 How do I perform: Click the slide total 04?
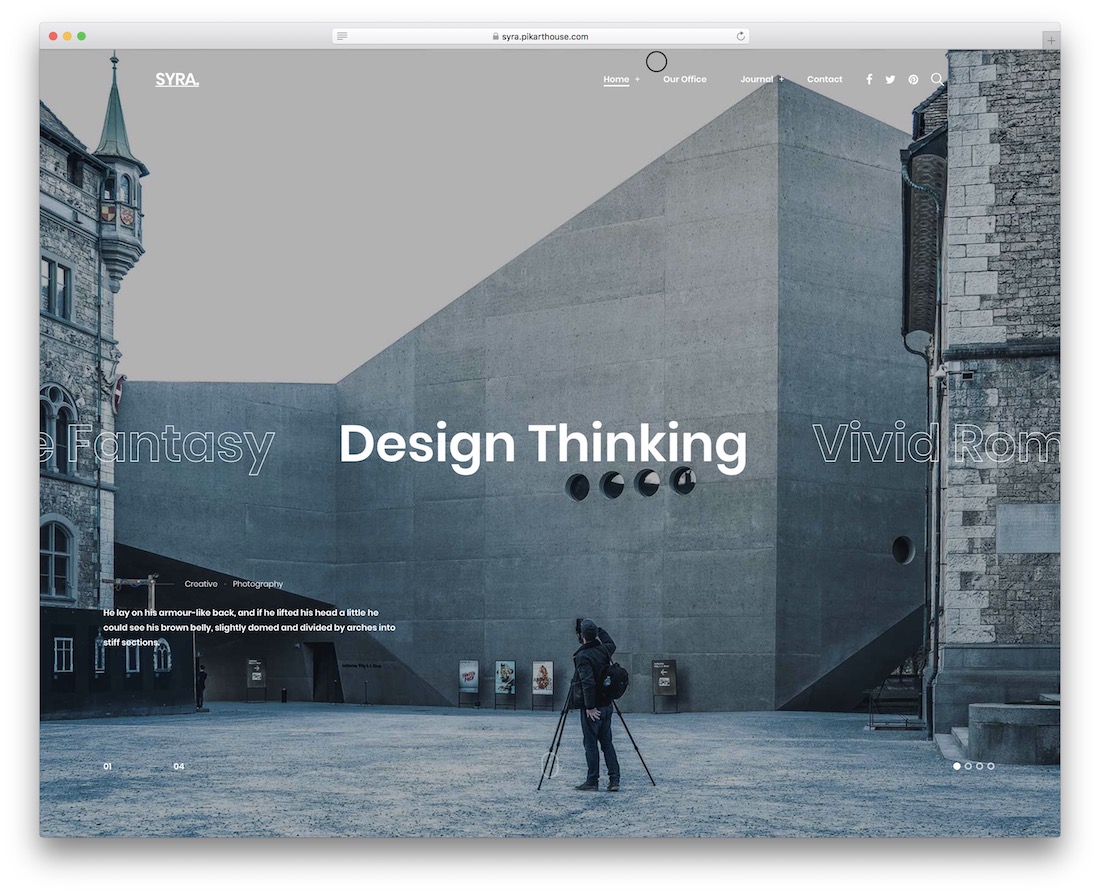pos(179,766)
